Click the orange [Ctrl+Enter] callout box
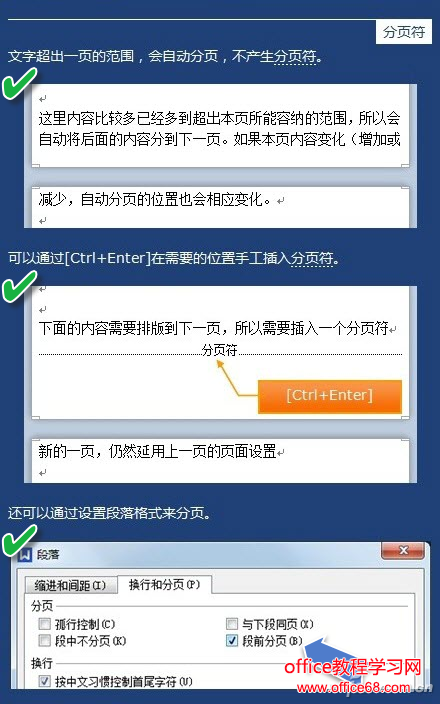 (330, 396)
